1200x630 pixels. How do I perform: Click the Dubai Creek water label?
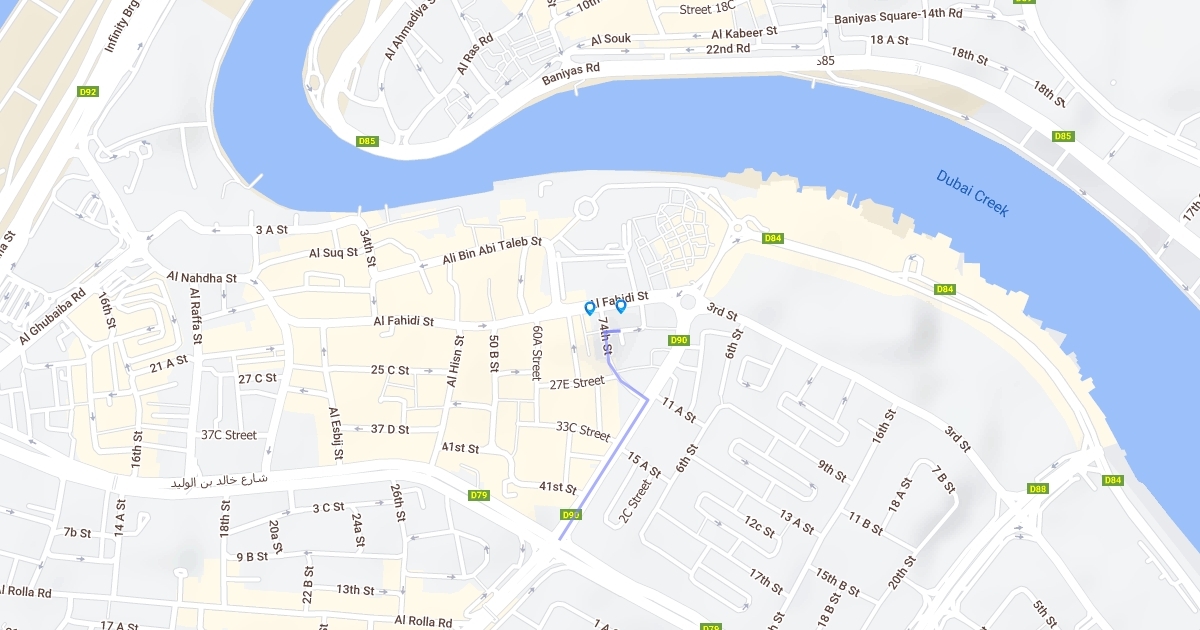tap(973, 193)
